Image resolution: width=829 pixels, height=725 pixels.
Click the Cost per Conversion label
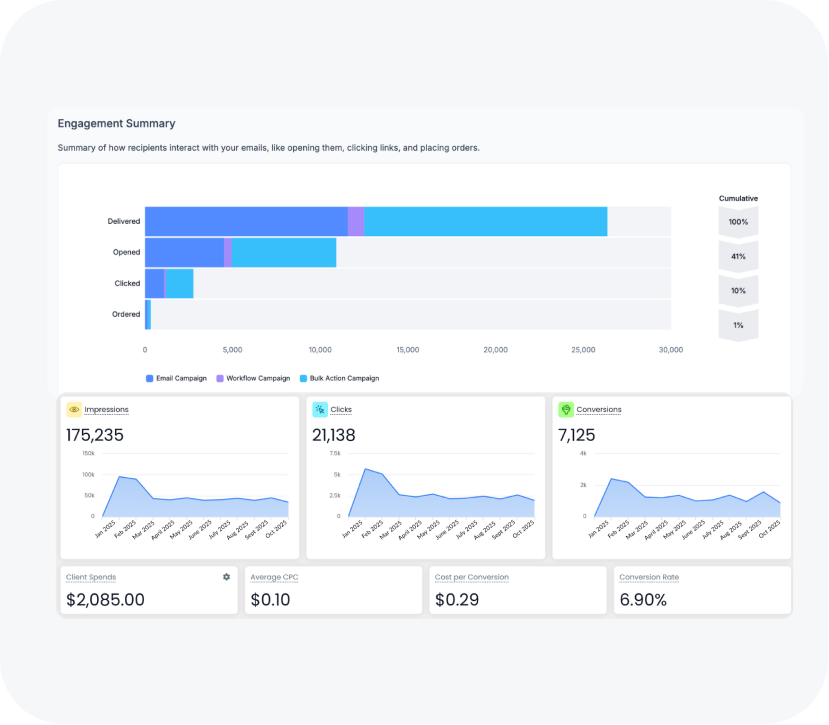(472, 577)
